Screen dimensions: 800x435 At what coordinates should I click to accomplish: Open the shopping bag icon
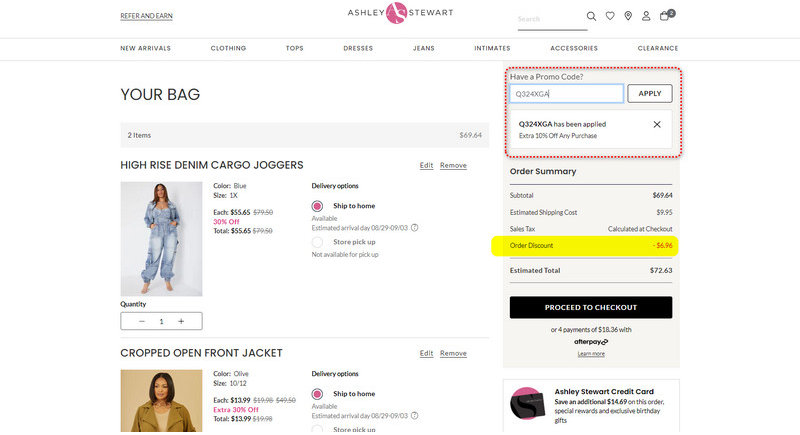665,16
